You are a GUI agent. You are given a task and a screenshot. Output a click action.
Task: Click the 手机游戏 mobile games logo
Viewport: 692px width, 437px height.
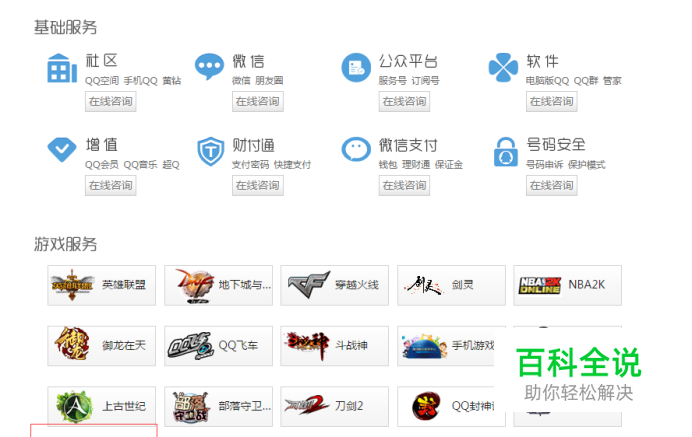pos(424,346)
